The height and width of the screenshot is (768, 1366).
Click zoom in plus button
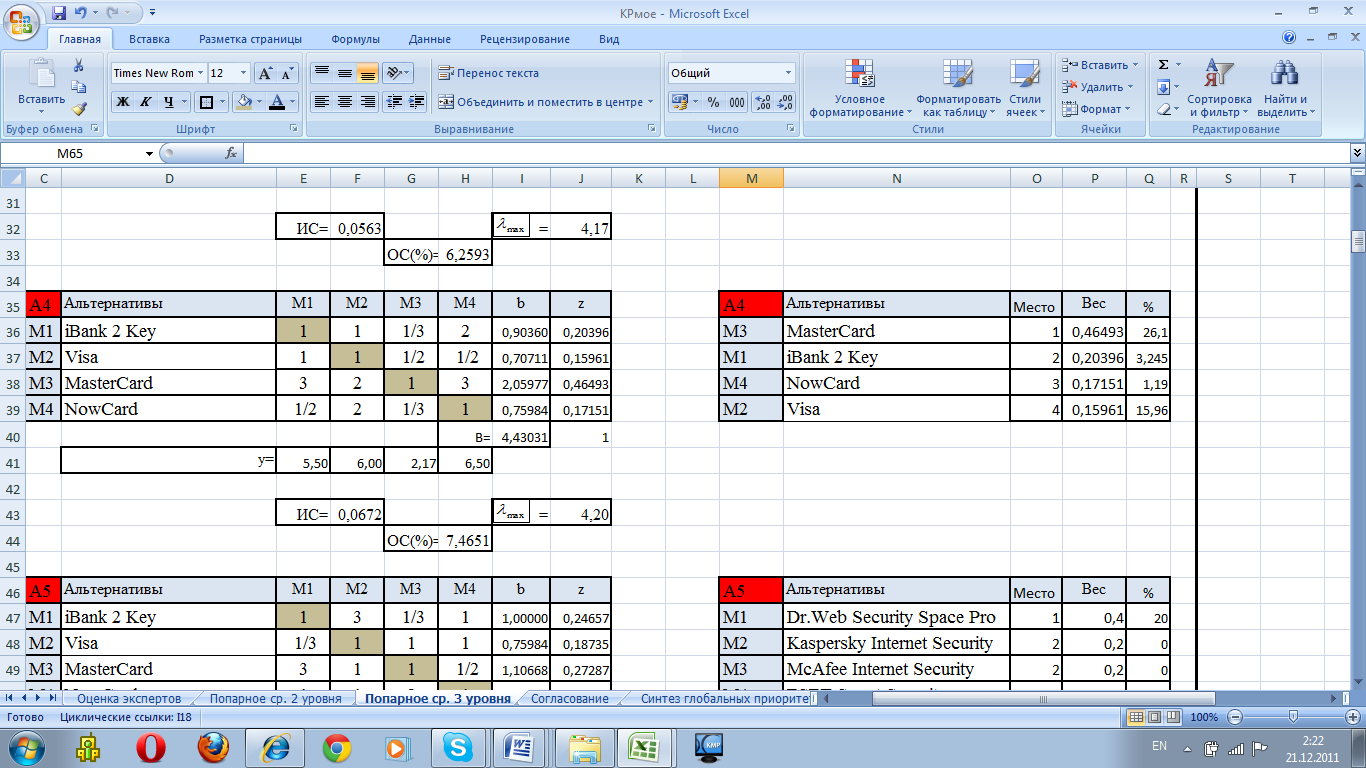coord(1351,717)
